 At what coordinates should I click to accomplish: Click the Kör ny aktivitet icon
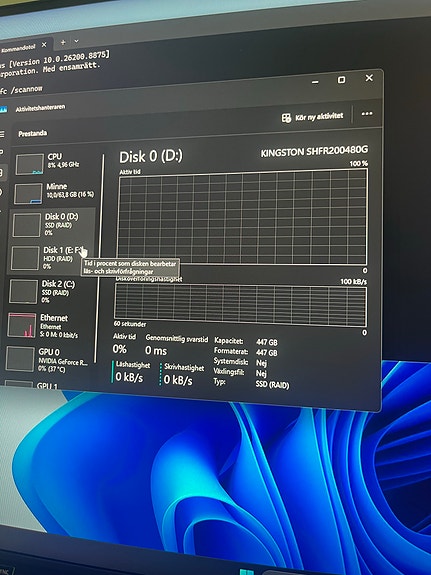pyautogui.click(x=286, y=118)
